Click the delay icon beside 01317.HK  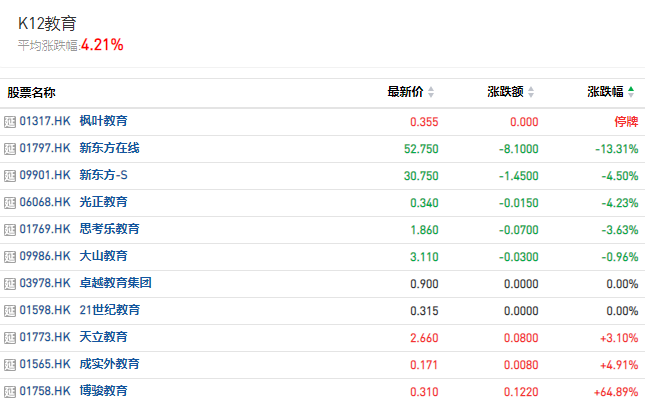coord(10,122)
